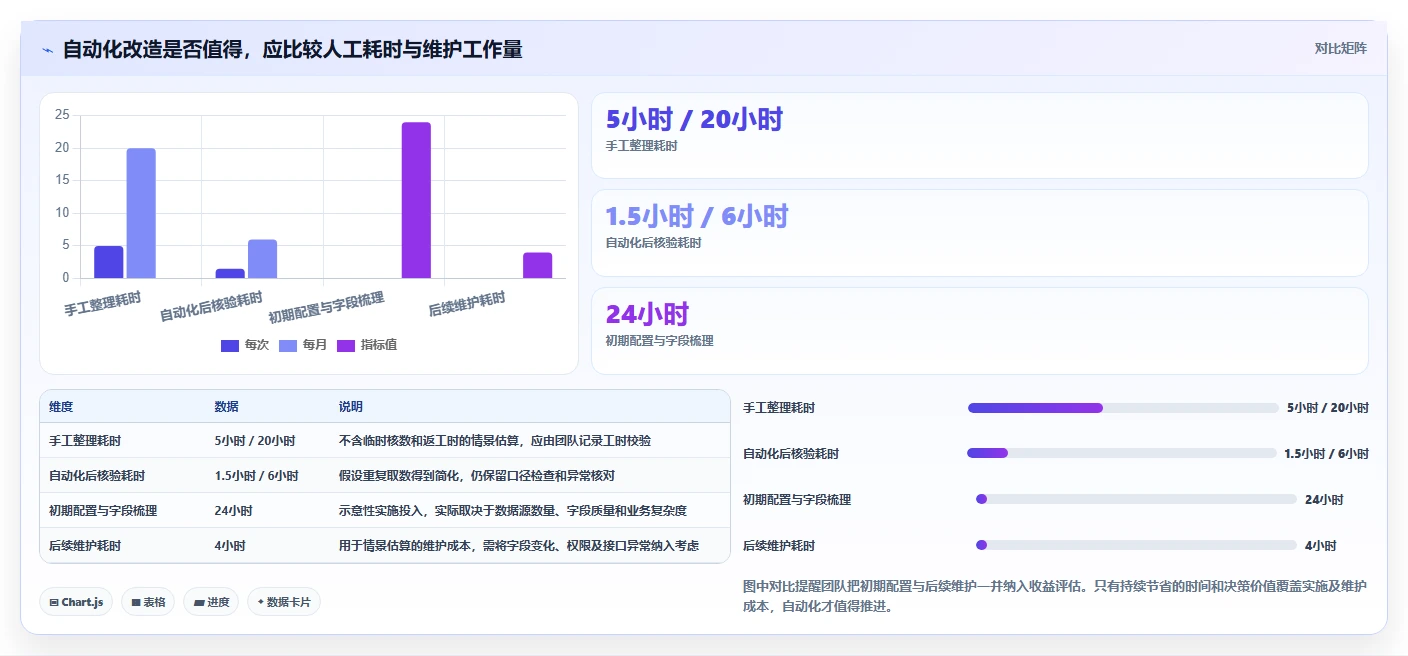This screenshot has width=1408, height=656.
Task: Click the 每次 bar for 手工整理耗时 in the chart
Action: (x=109, y=262)
